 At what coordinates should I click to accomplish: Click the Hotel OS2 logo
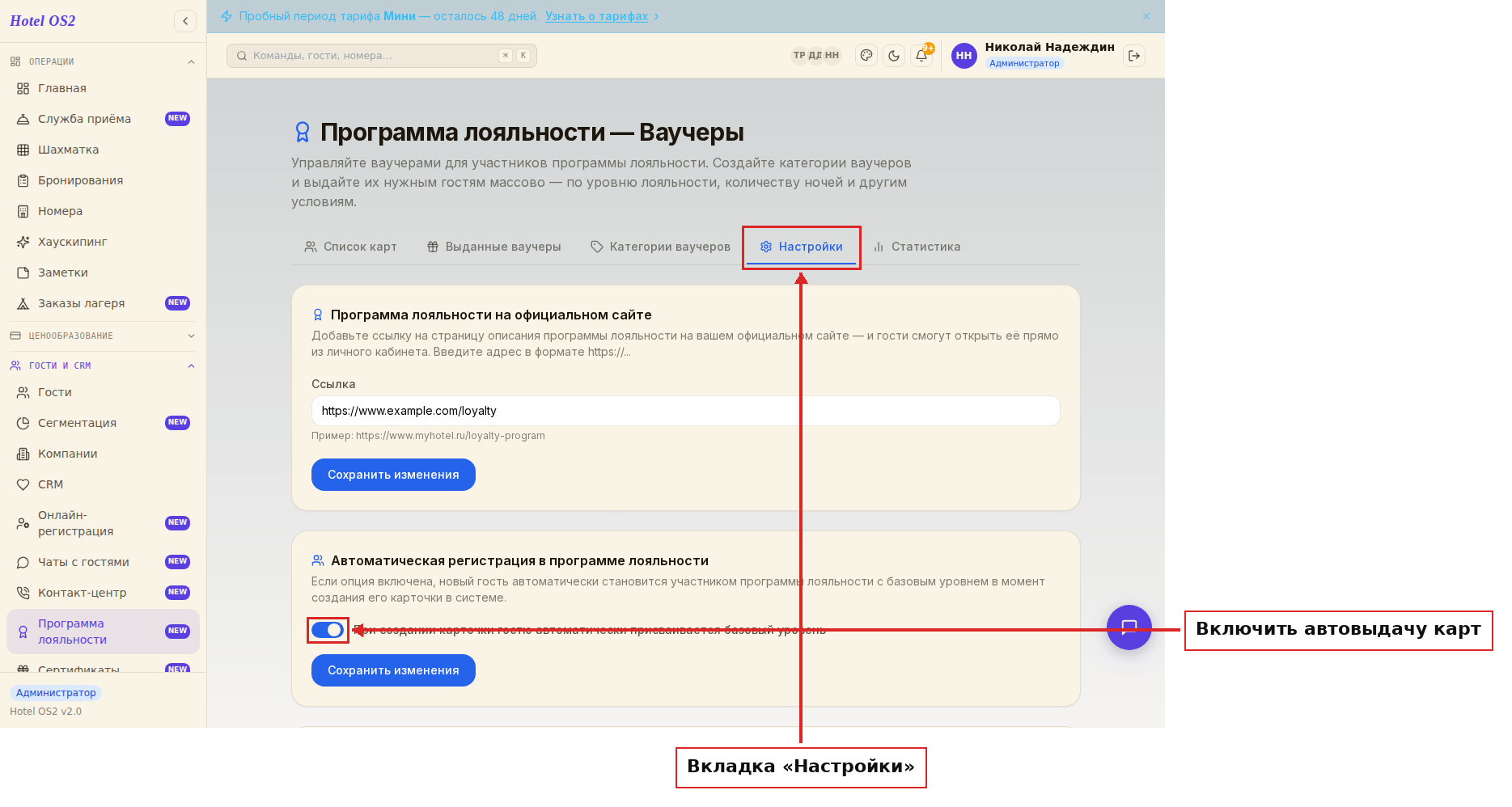43,21
